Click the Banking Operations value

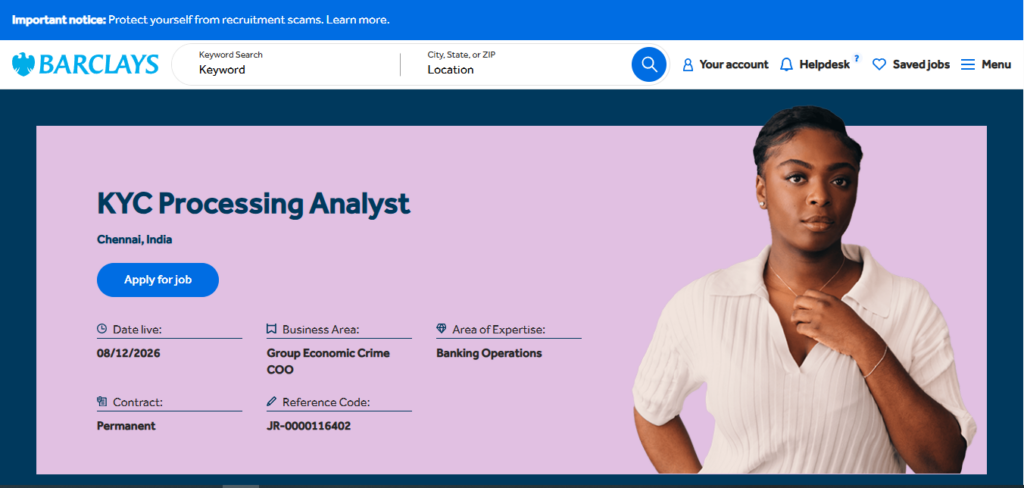pyautogui.click(x=489, y=353)
